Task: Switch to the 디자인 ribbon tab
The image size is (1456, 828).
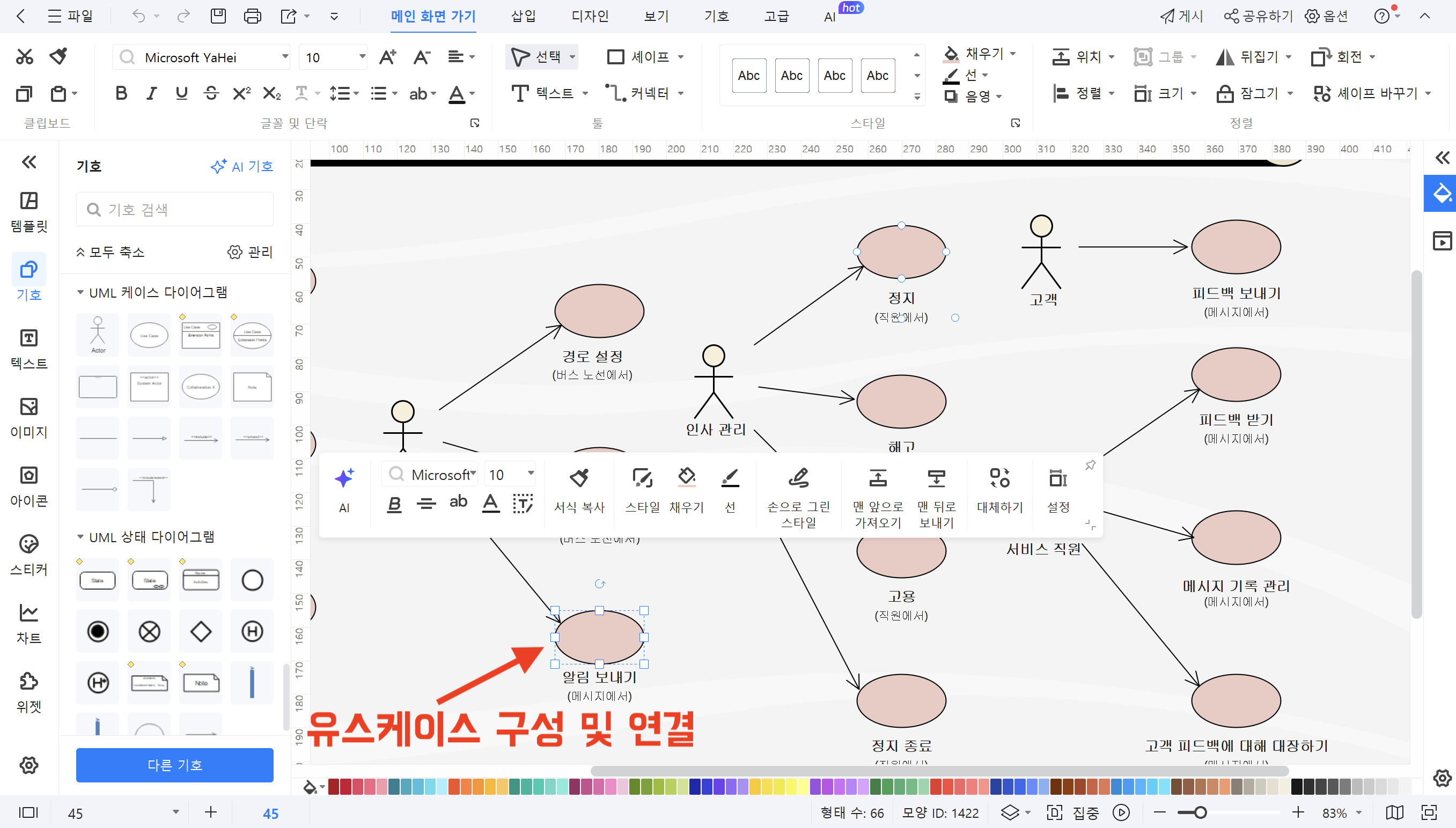Action: pos(590,16)
